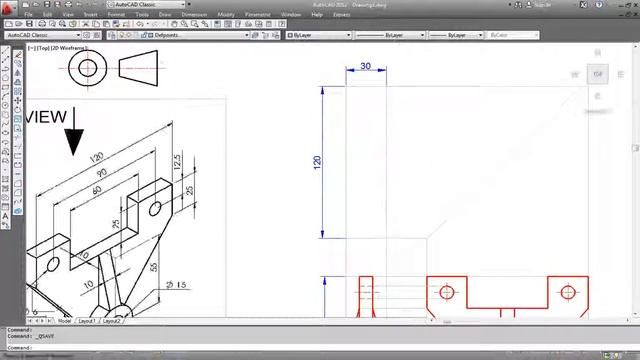This screenshot has width=640, height=360.
Task: Click the Open file icon in Standard toolbar
Action: [x=19, y=24]
